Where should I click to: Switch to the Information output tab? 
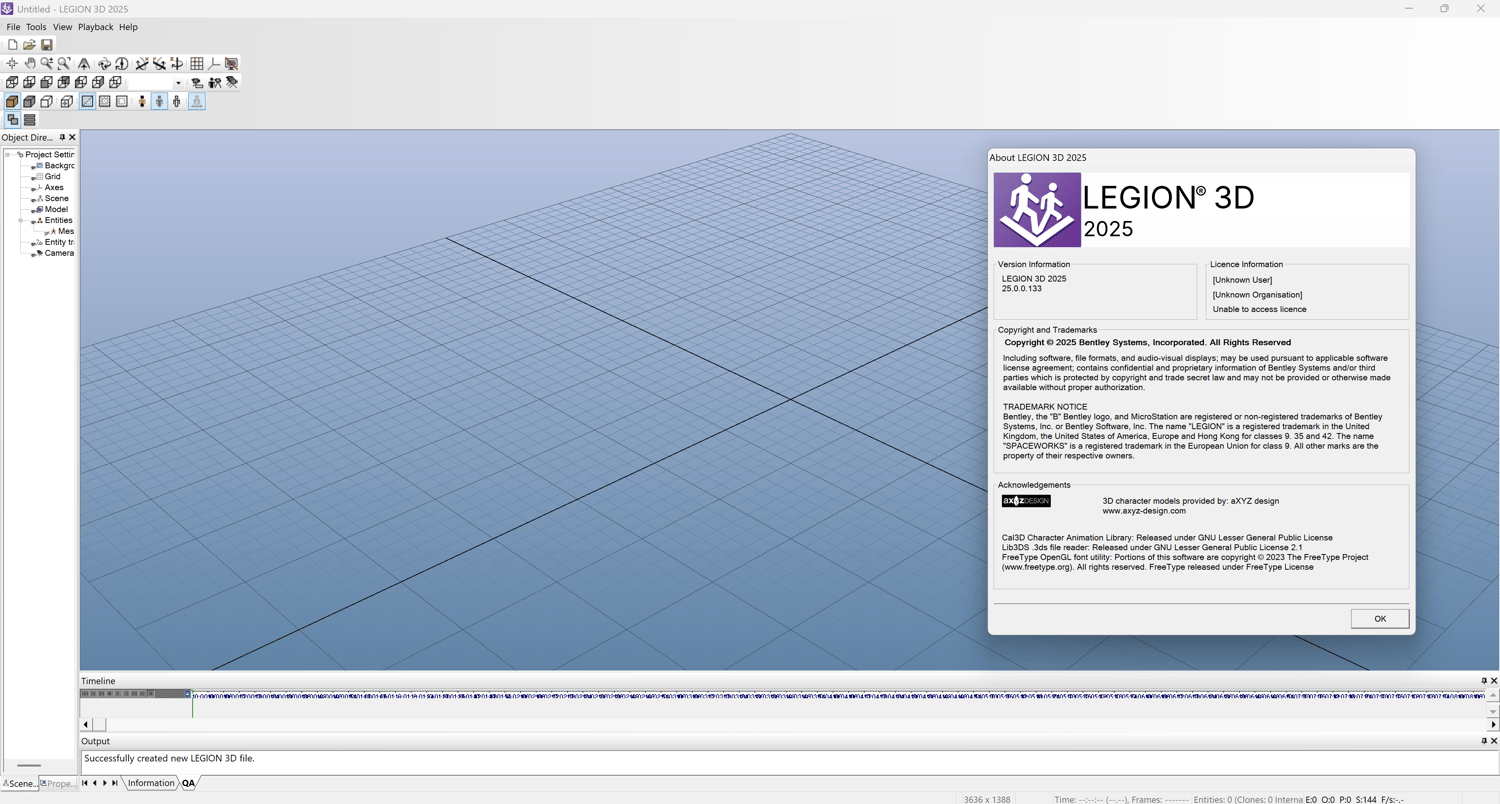click(x=151, y=783)
